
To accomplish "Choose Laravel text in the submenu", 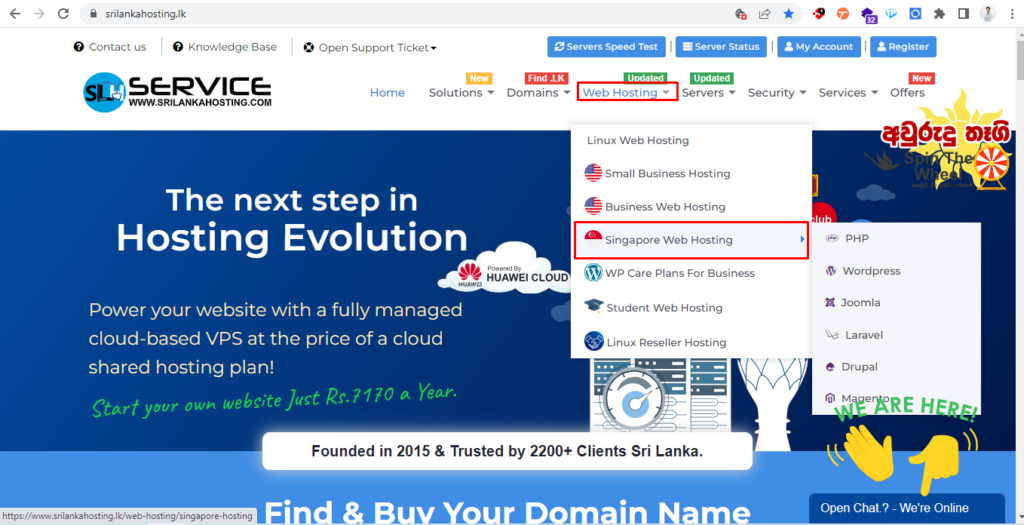I will click(863, 335).
